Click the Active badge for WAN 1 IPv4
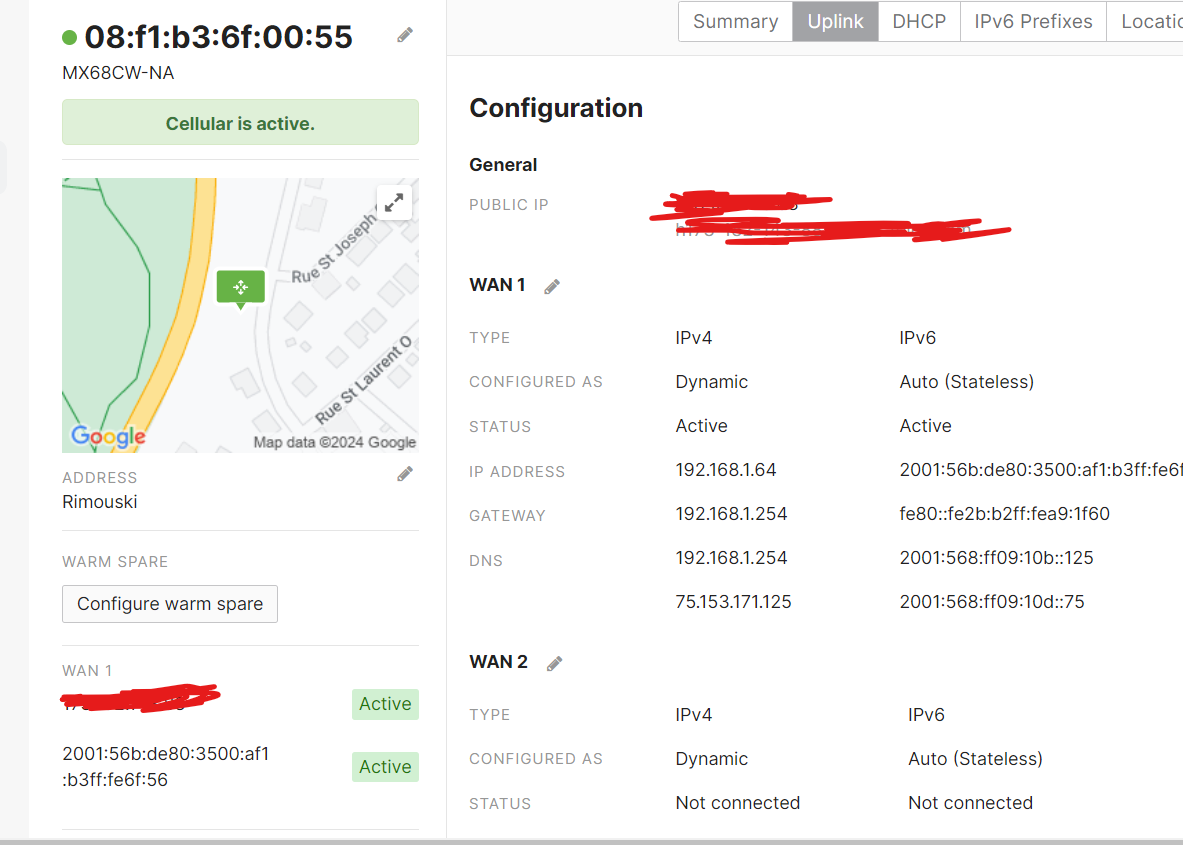 (x=385, y=704)
